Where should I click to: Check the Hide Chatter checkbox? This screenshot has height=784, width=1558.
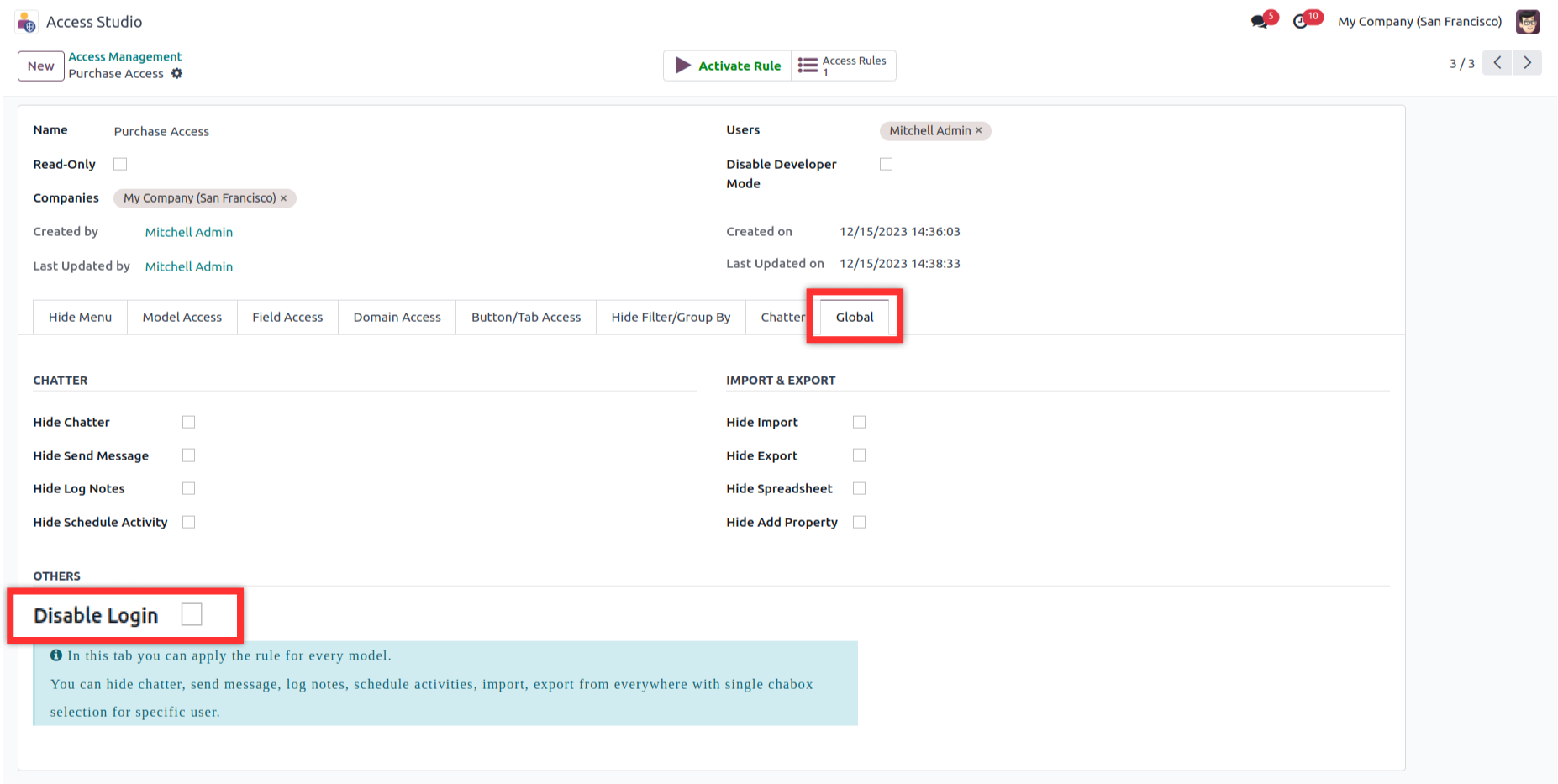188,422
